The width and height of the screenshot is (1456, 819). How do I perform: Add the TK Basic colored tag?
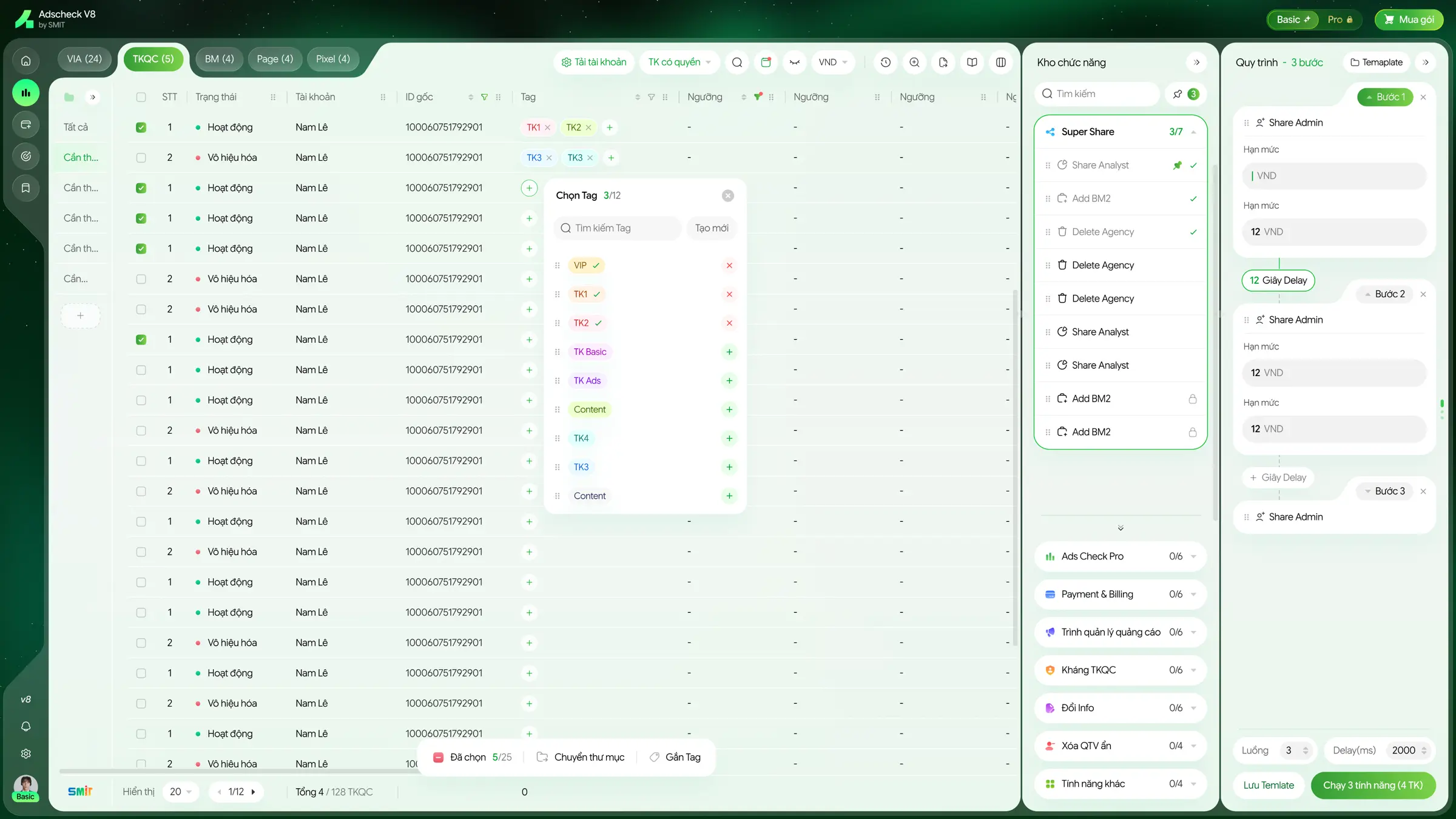click(729, 352)
